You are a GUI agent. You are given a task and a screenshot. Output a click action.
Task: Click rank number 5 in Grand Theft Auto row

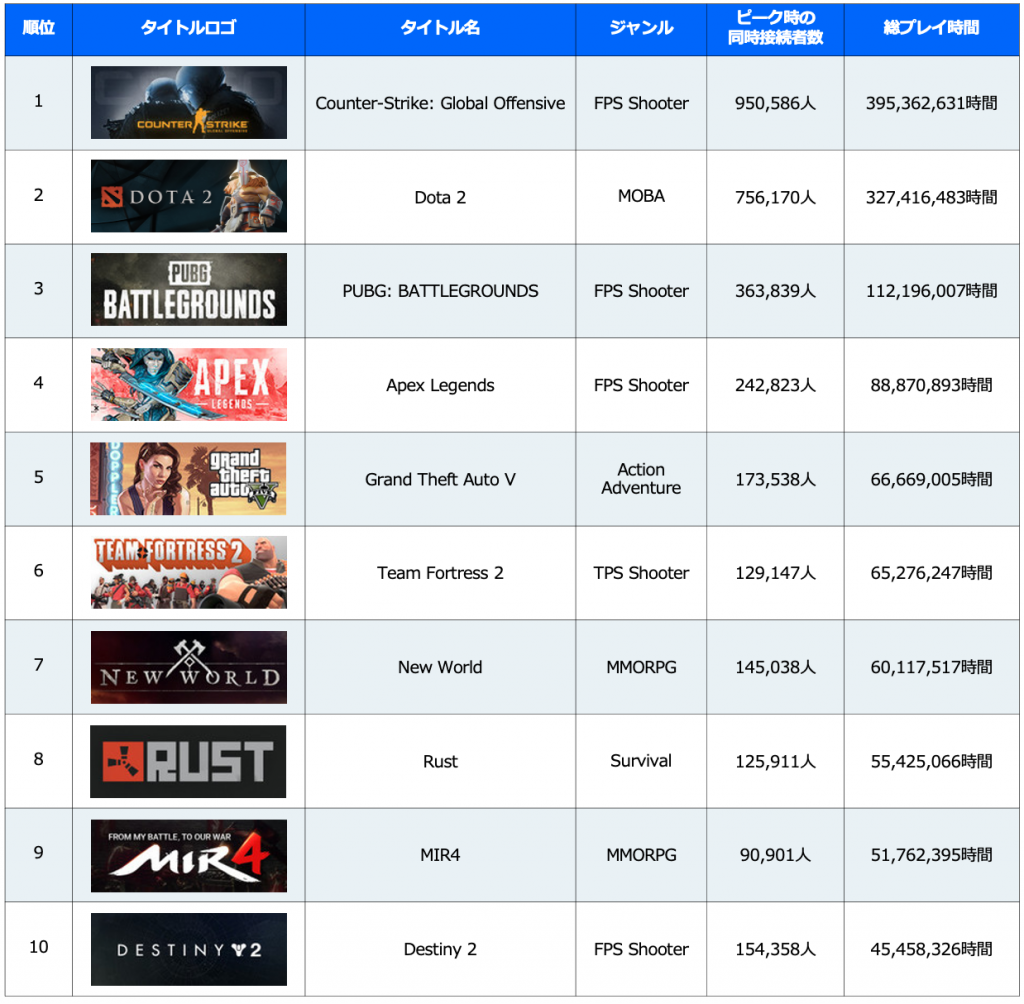(x=39, y=477)
